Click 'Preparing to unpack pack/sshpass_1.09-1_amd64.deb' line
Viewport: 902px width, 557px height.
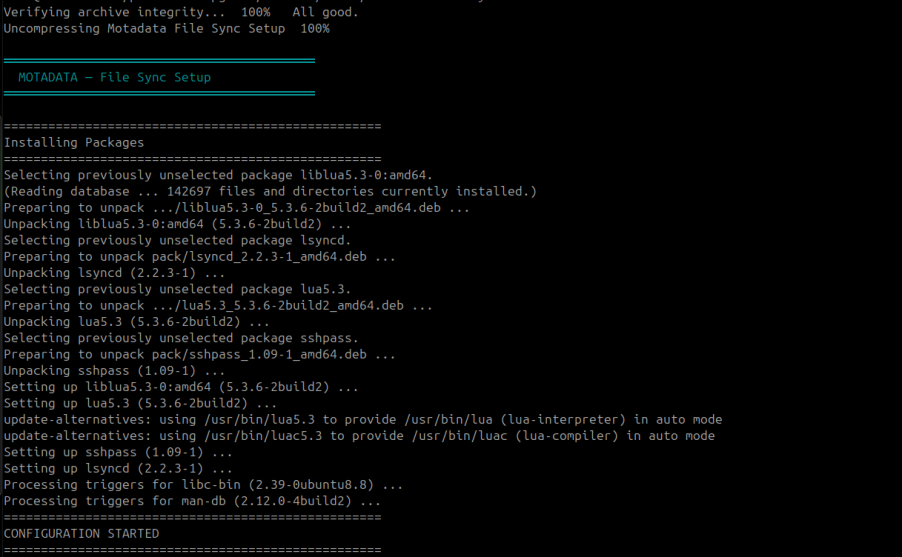200,354
